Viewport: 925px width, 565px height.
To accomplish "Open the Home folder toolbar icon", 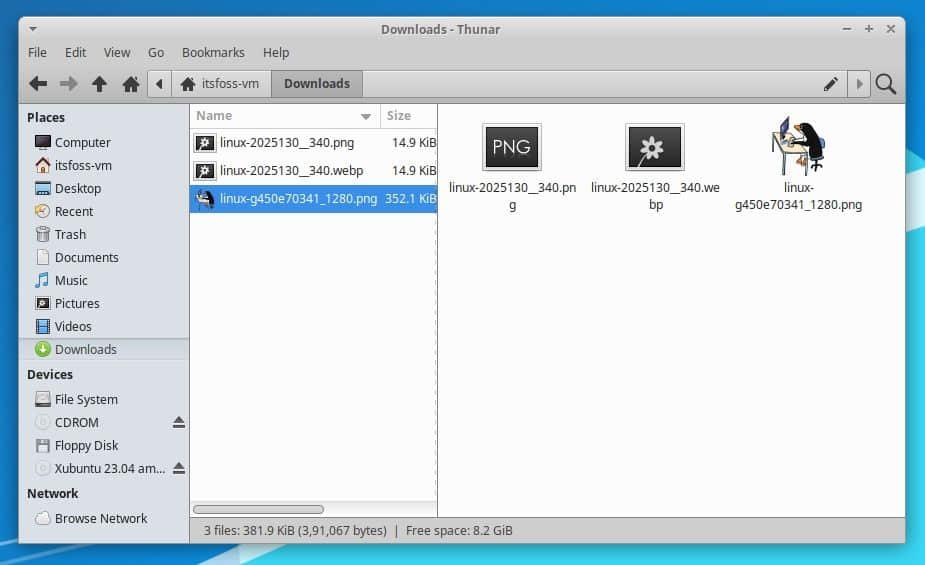I will (x=130, y=84).
